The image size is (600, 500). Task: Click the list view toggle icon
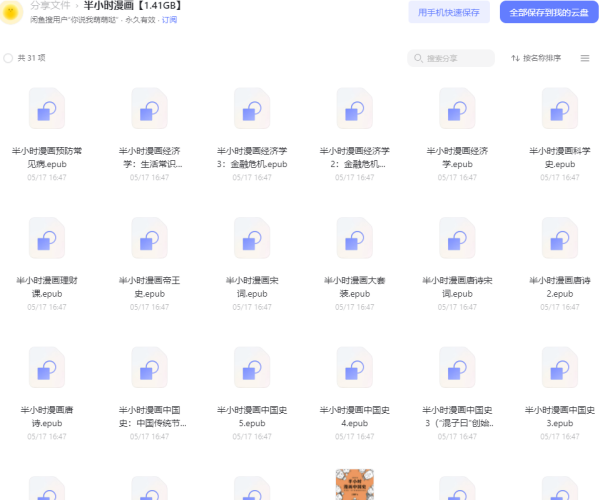[x=585, y=58]
